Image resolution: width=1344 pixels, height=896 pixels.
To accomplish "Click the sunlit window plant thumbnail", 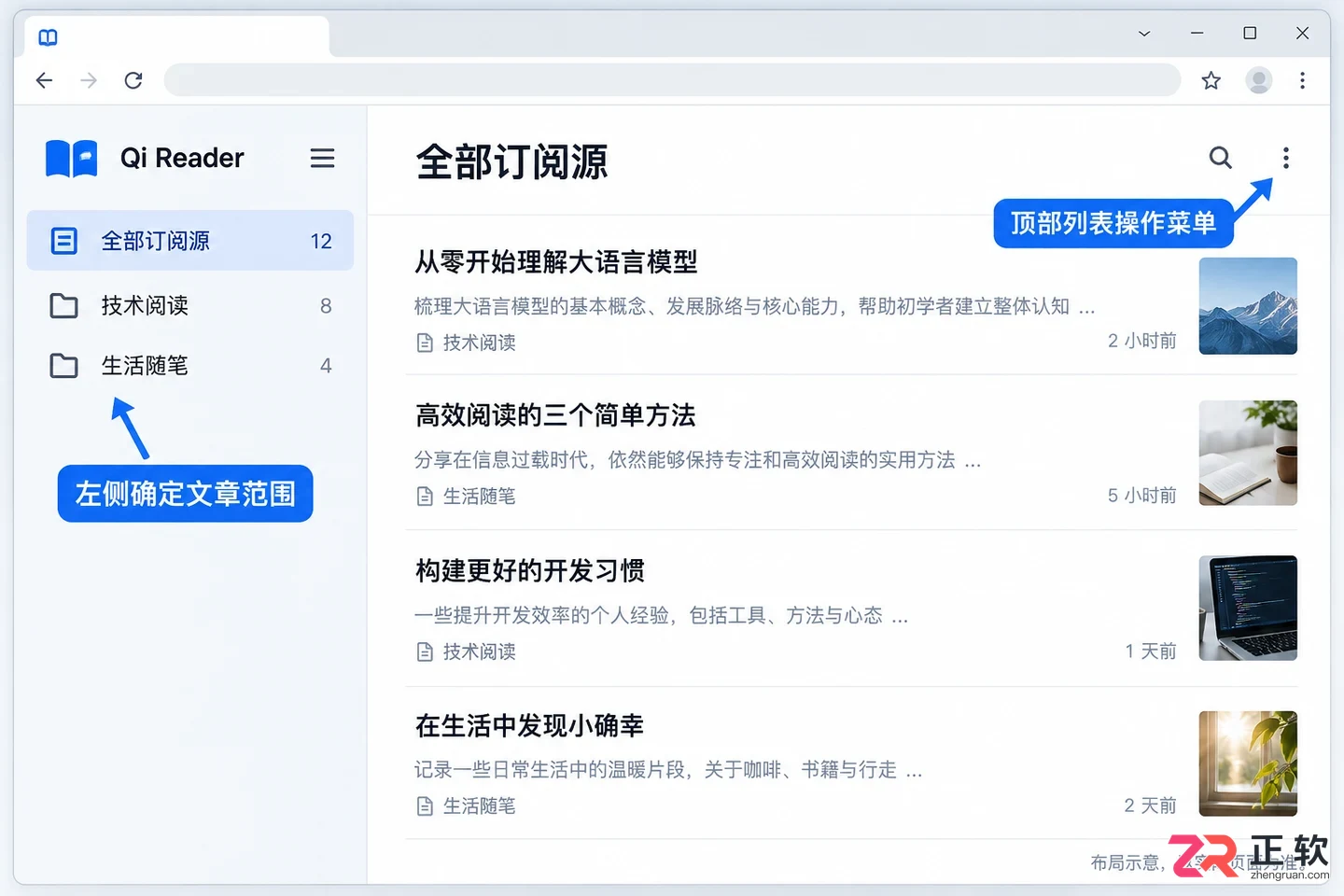I will [x=1248, y=763].
